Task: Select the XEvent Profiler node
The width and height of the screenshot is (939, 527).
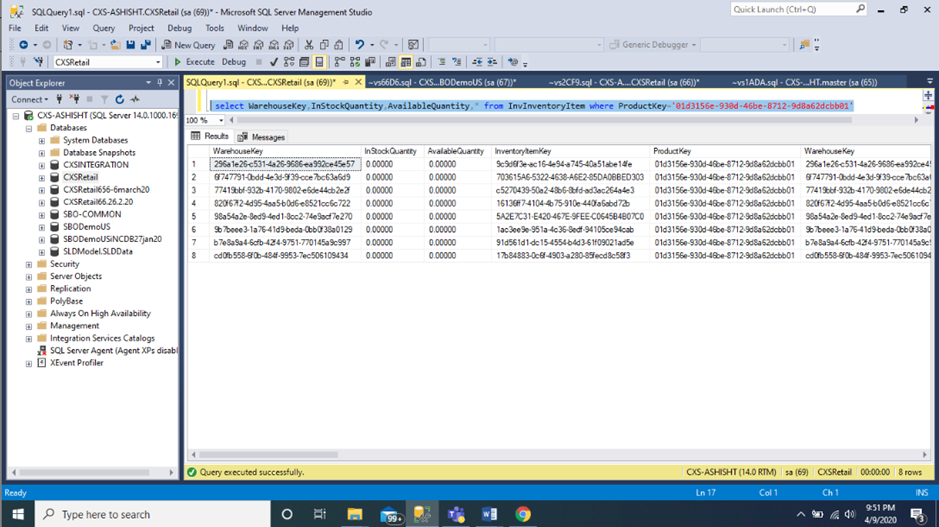Action: coord(77,363)
